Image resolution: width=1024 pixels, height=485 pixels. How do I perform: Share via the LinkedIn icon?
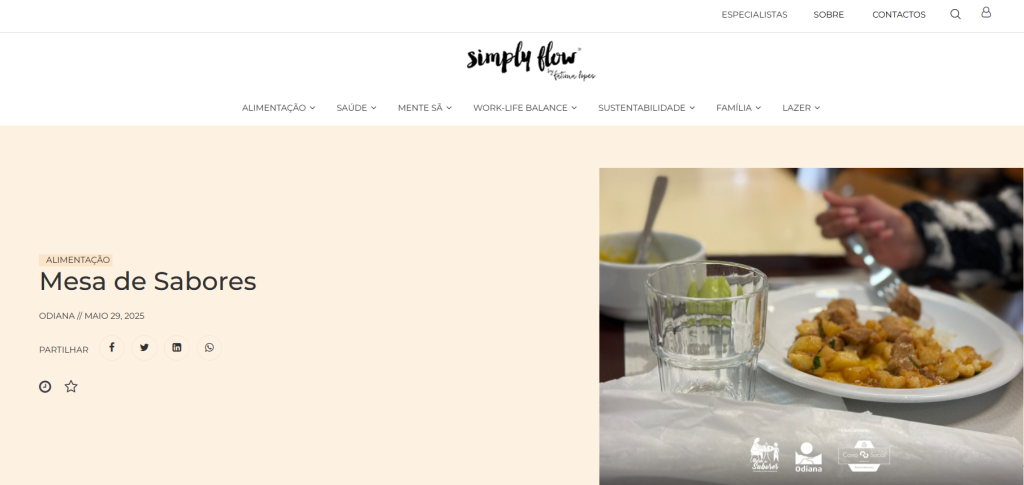[x=177, y=348]
